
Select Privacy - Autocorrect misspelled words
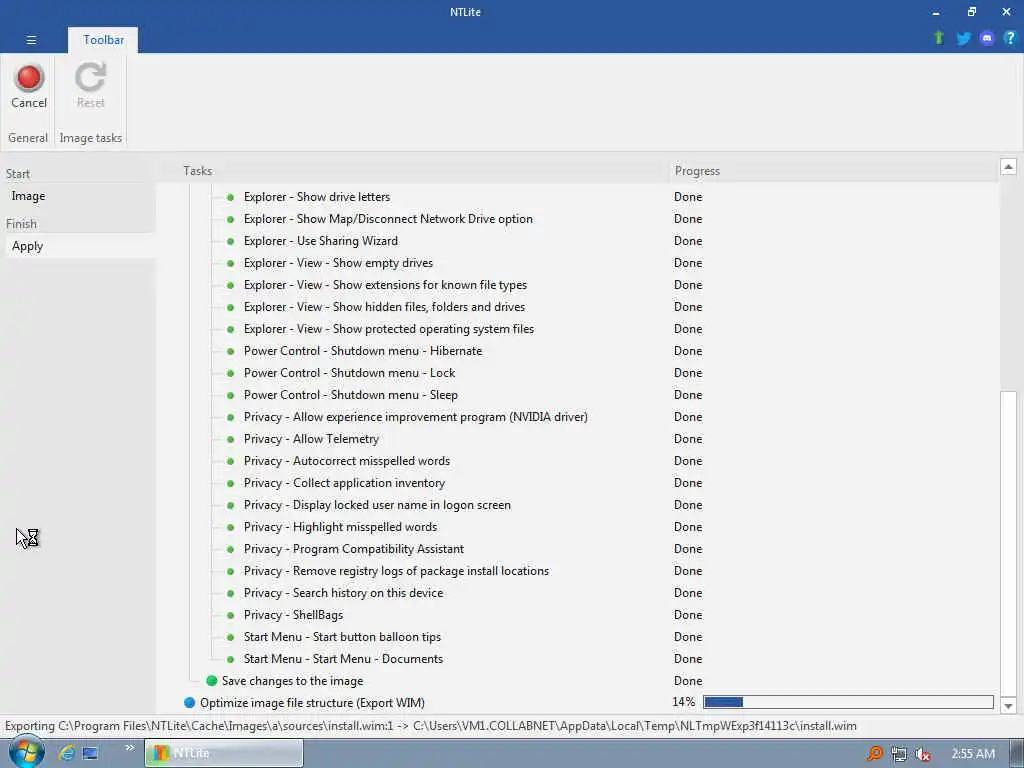[x=347, y=461]
